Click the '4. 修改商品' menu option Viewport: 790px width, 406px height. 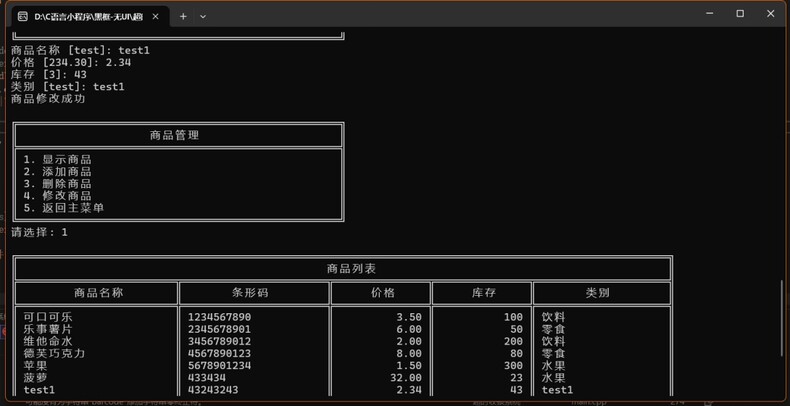[x=58, y=196]
